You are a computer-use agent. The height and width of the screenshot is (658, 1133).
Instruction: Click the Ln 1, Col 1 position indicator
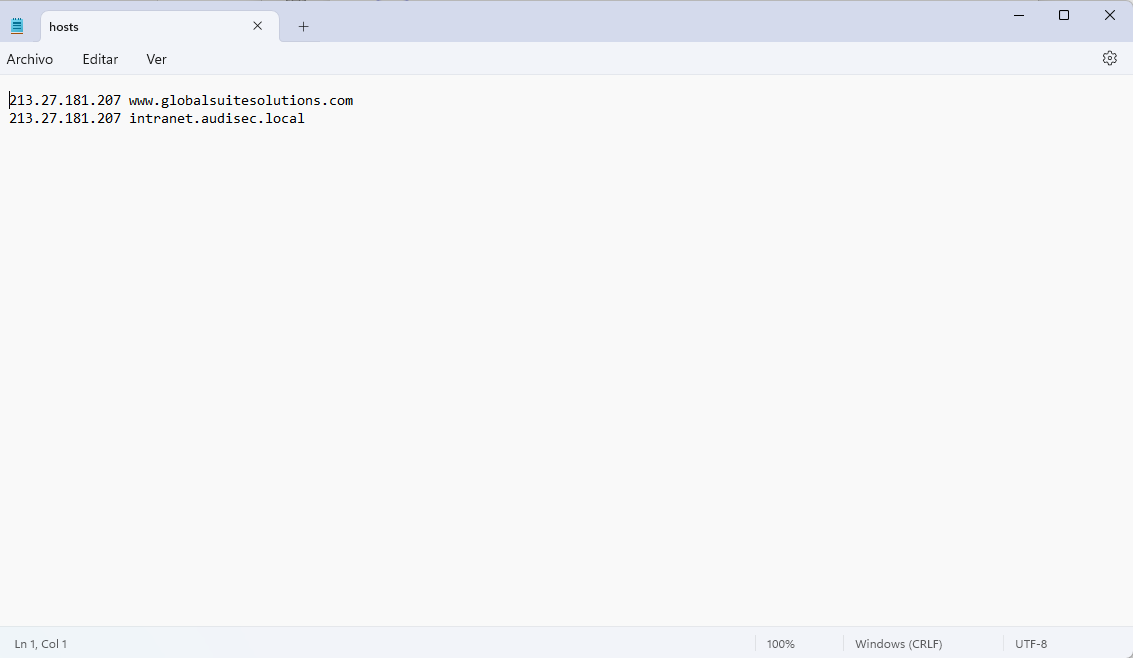point(41,644)
